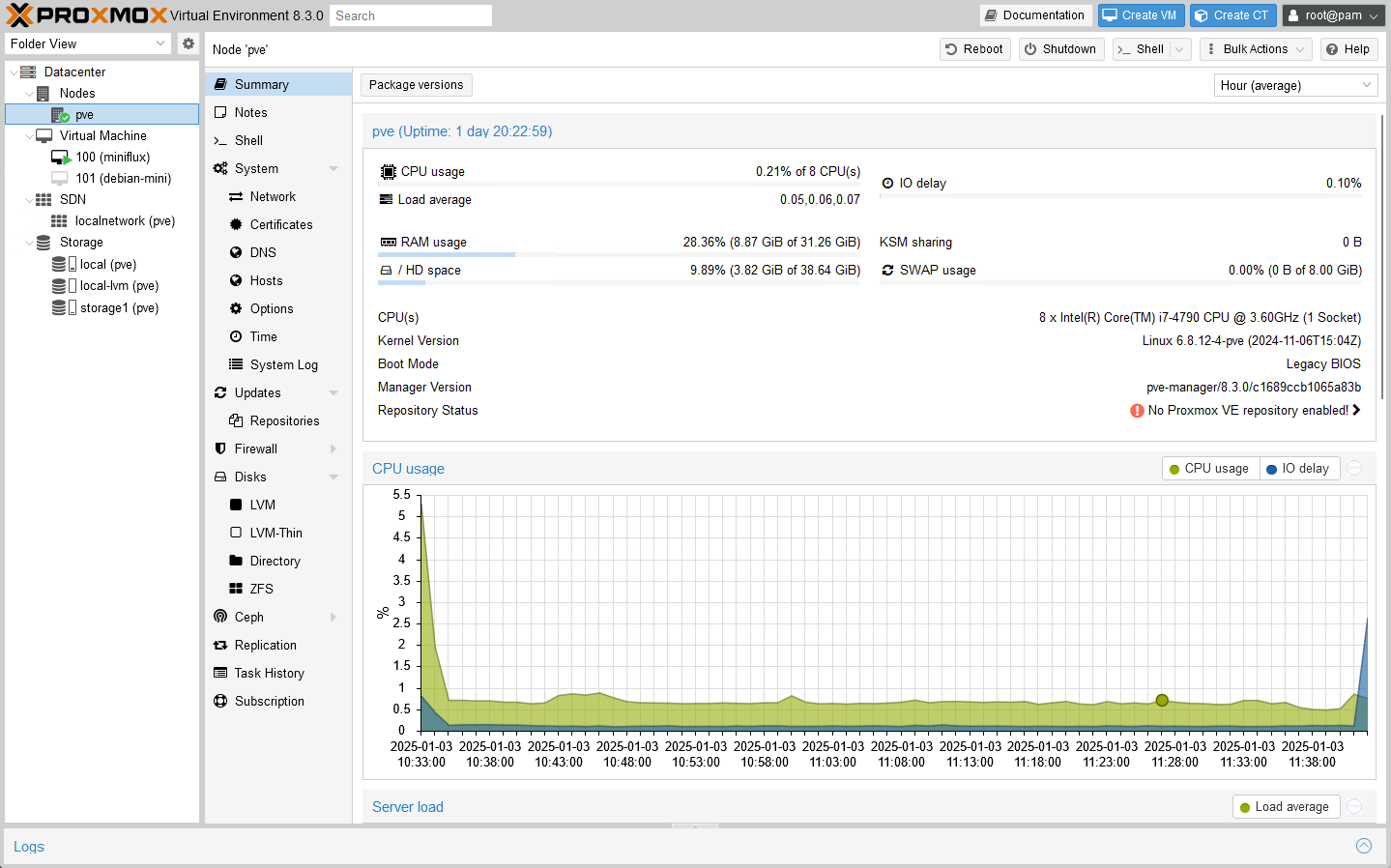The image size is (1391, 868).
Task: Toggle the CPU usage legend series
Action: (x=1209, y=469)
